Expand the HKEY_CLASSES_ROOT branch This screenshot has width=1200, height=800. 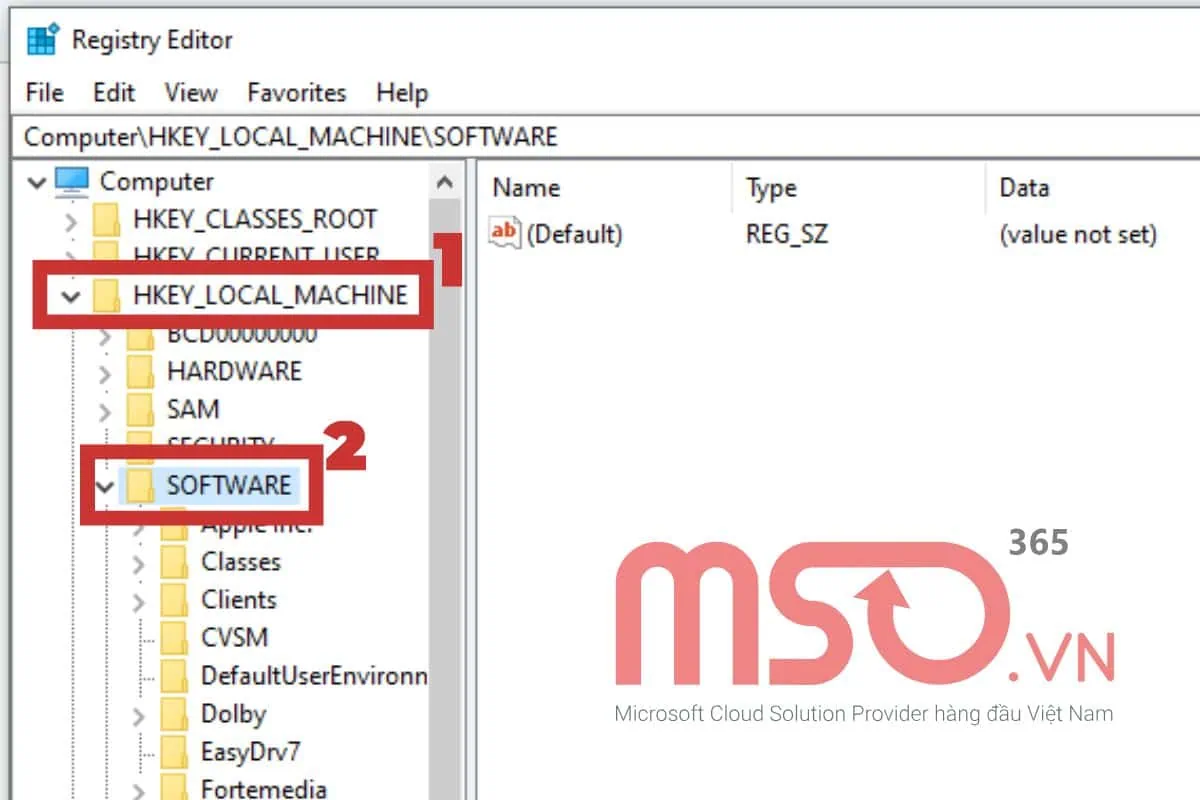pyautogui.click(x=72, y=219)
